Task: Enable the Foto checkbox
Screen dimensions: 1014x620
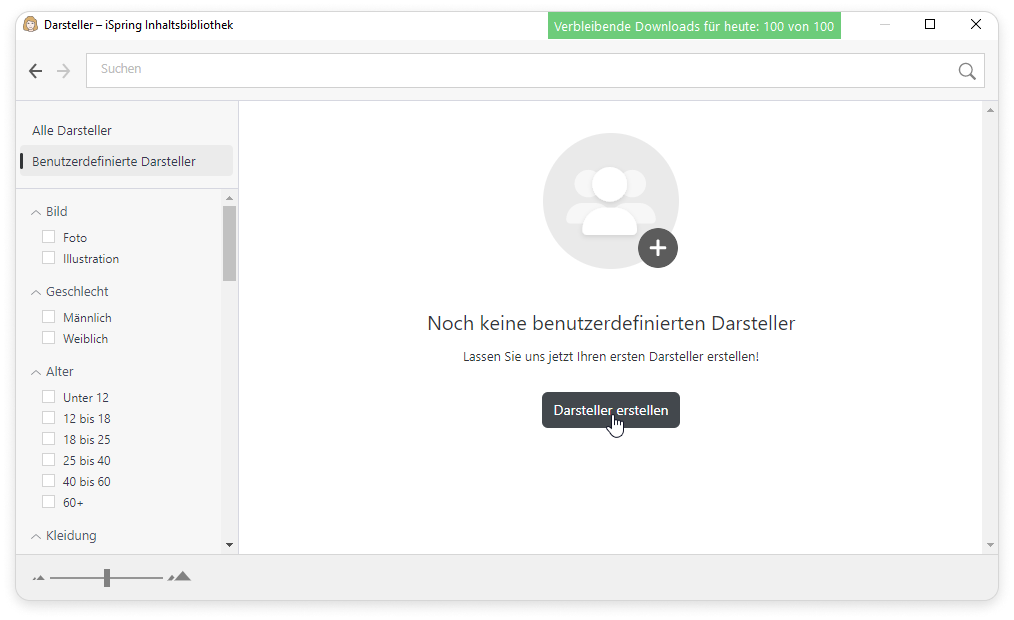Action: pyautogui.click(x=48, y=237)
